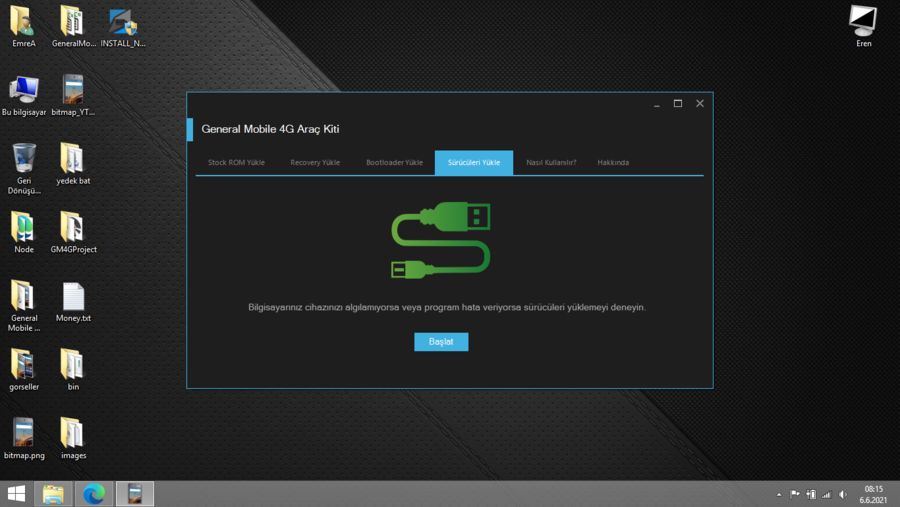This screenshot has height=507, width=900.
Task: Select the EmreA folder on desktop
Action: pyautogui.click(x=24, y=26)
